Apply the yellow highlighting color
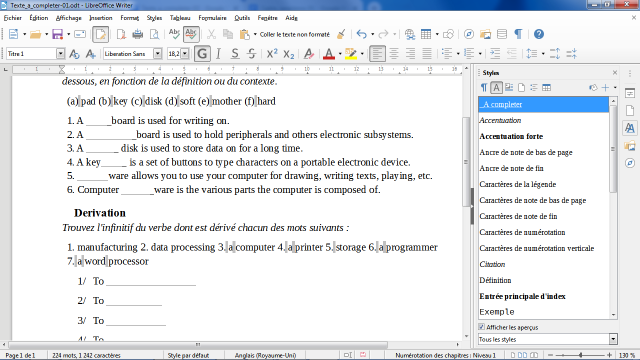 click(351, 53)
